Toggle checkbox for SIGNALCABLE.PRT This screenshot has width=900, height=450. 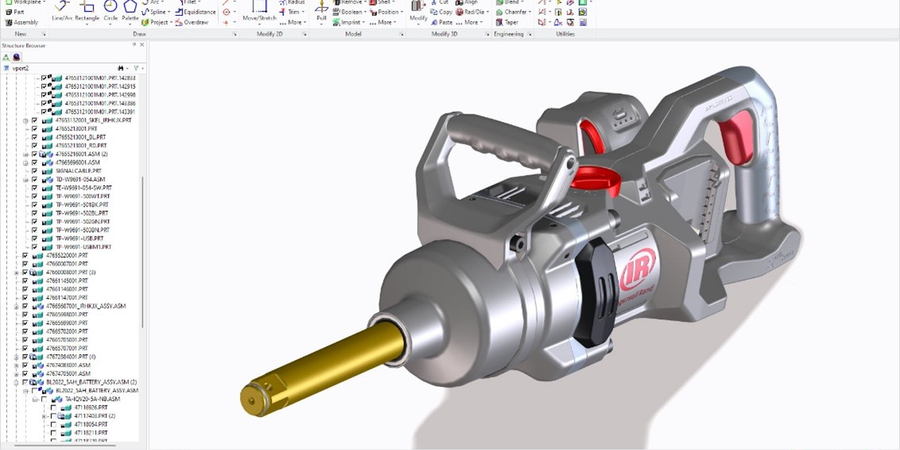tap(34, 171)
